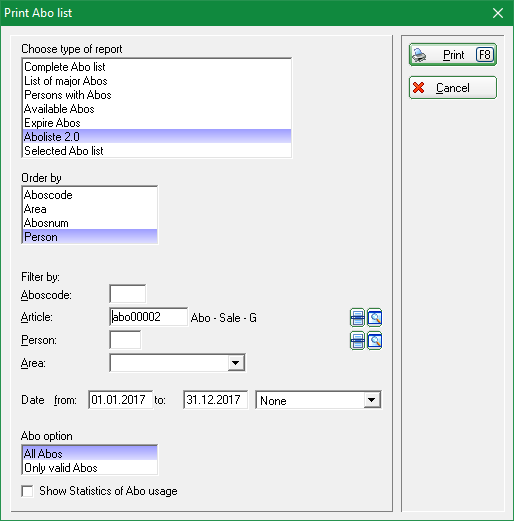This screenshot has width=514, height=521.
Task: Click the Cancel button
Action: [x=453, y=88]
